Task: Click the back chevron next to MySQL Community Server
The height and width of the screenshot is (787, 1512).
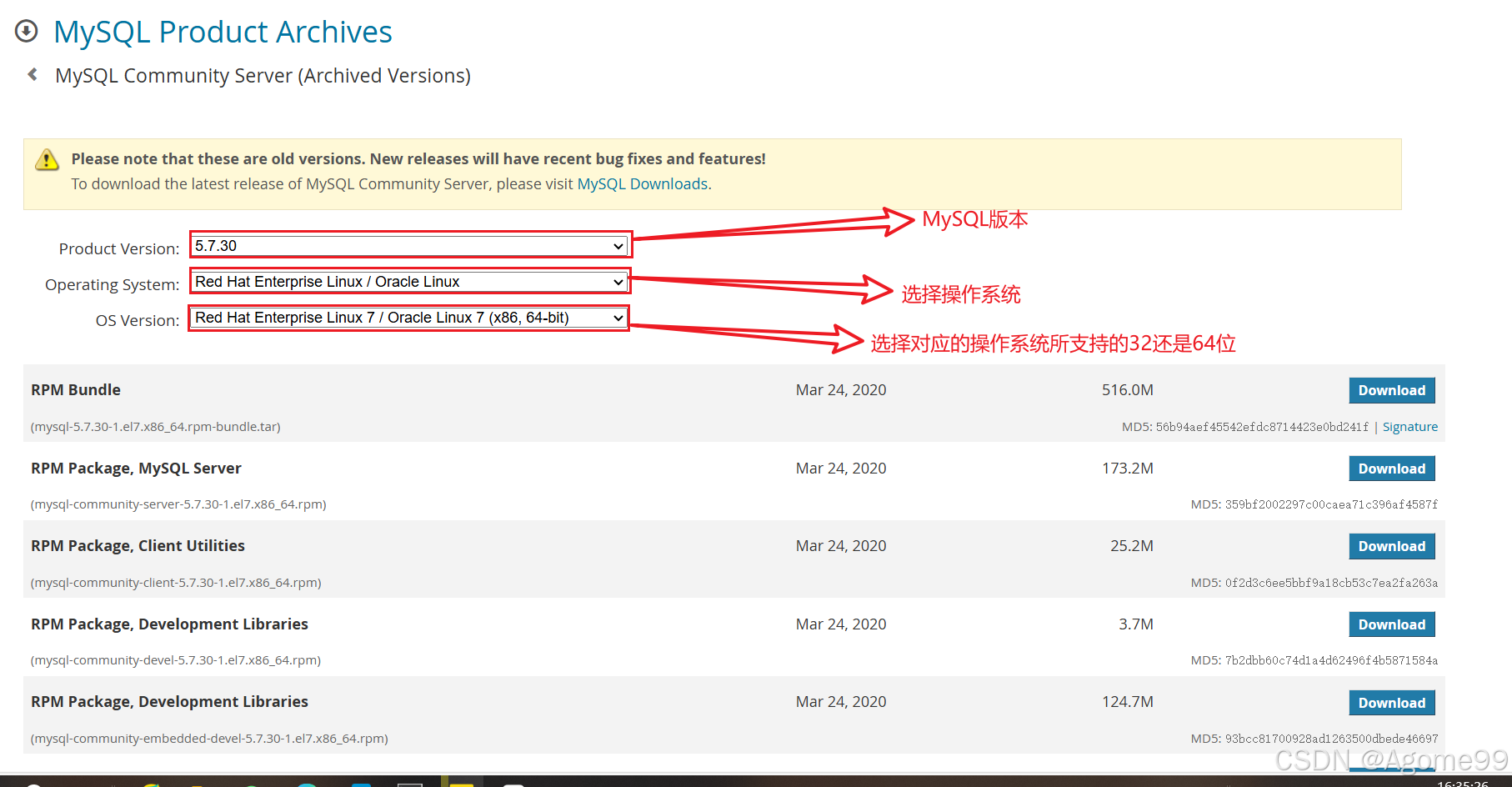Action: click(32, 75)
